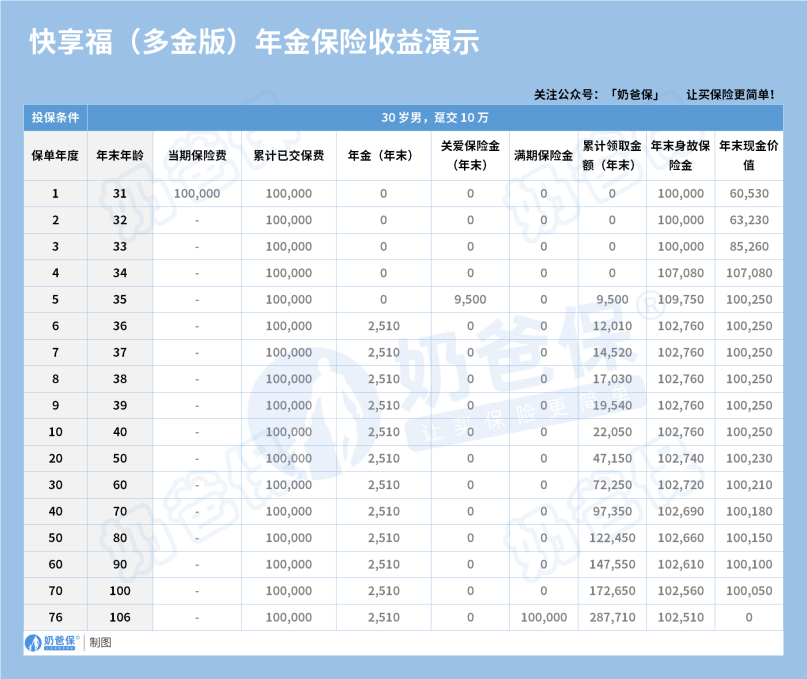This screenshot has height=679, width=807.
Task: Click the 年末年龄 column header
Action: [119, 155]
